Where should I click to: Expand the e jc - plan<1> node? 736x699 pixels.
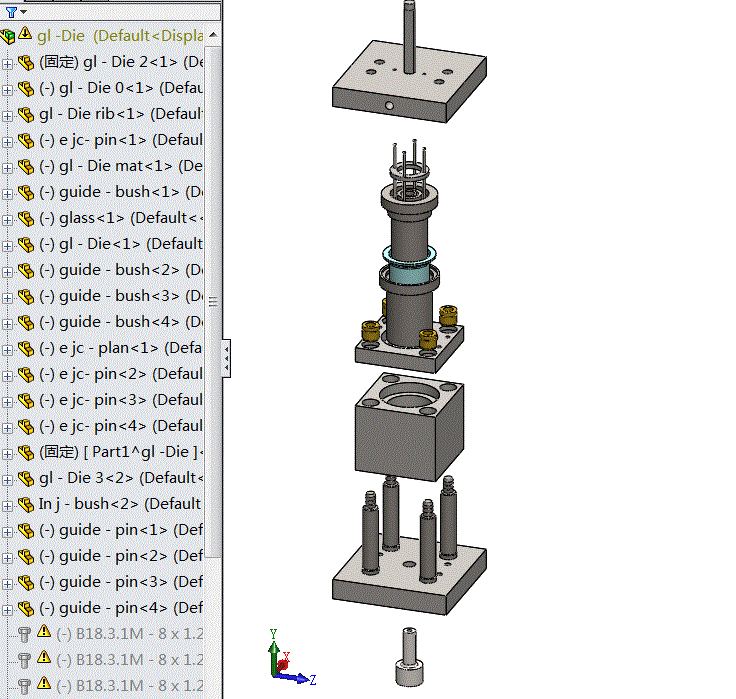(7, 349)
